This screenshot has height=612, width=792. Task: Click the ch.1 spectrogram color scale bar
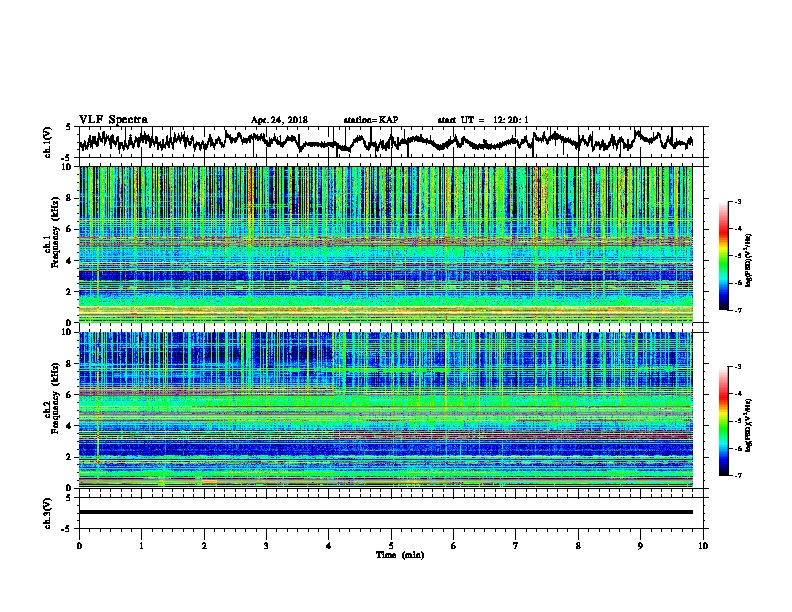click(724, 256)
